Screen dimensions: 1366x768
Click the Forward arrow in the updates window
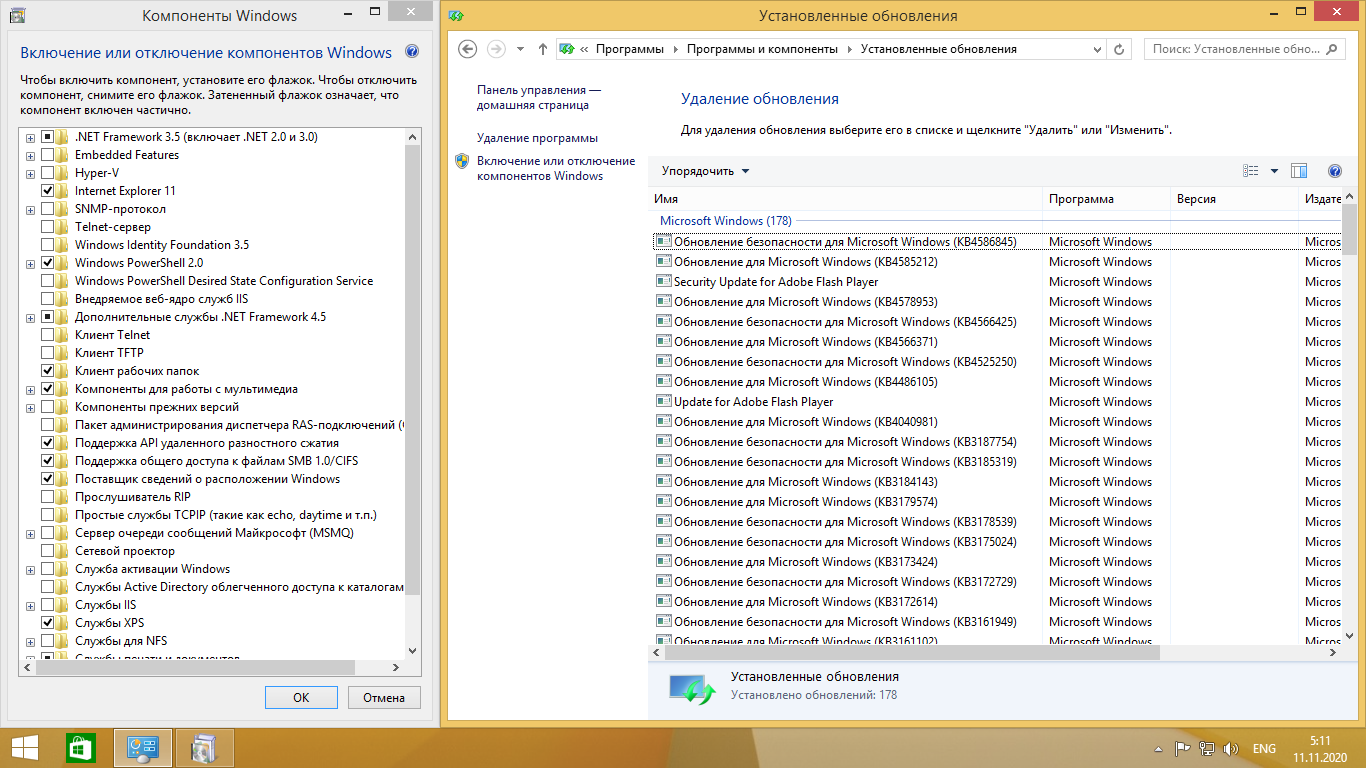(x=496, y=48)
